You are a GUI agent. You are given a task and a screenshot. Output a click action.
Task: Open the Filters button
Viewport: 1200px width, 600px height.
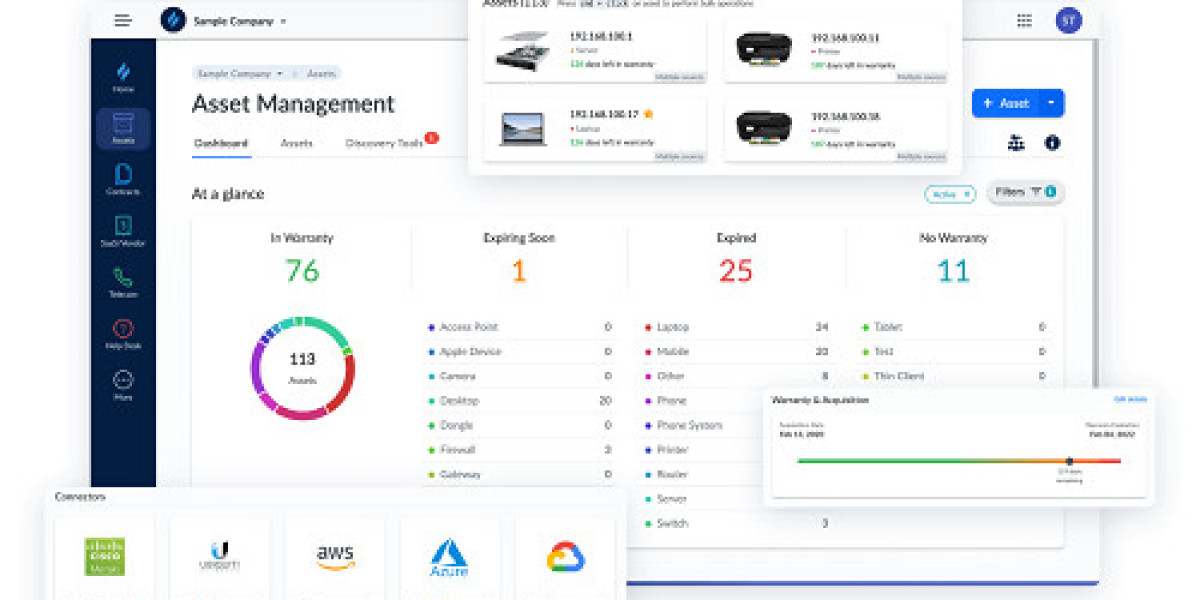[x=1025, y=192]
